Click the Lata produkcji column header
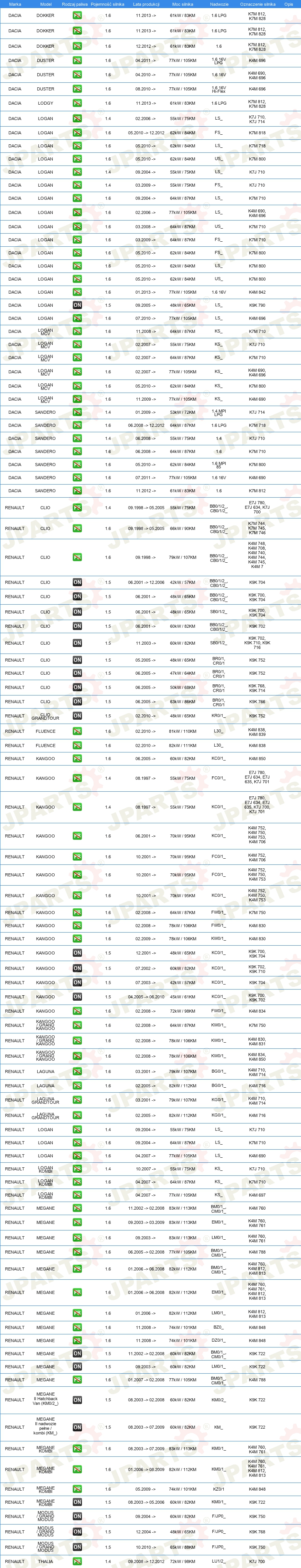The height and width of the screenshot is (1568, 301). [x=145, y=3]
